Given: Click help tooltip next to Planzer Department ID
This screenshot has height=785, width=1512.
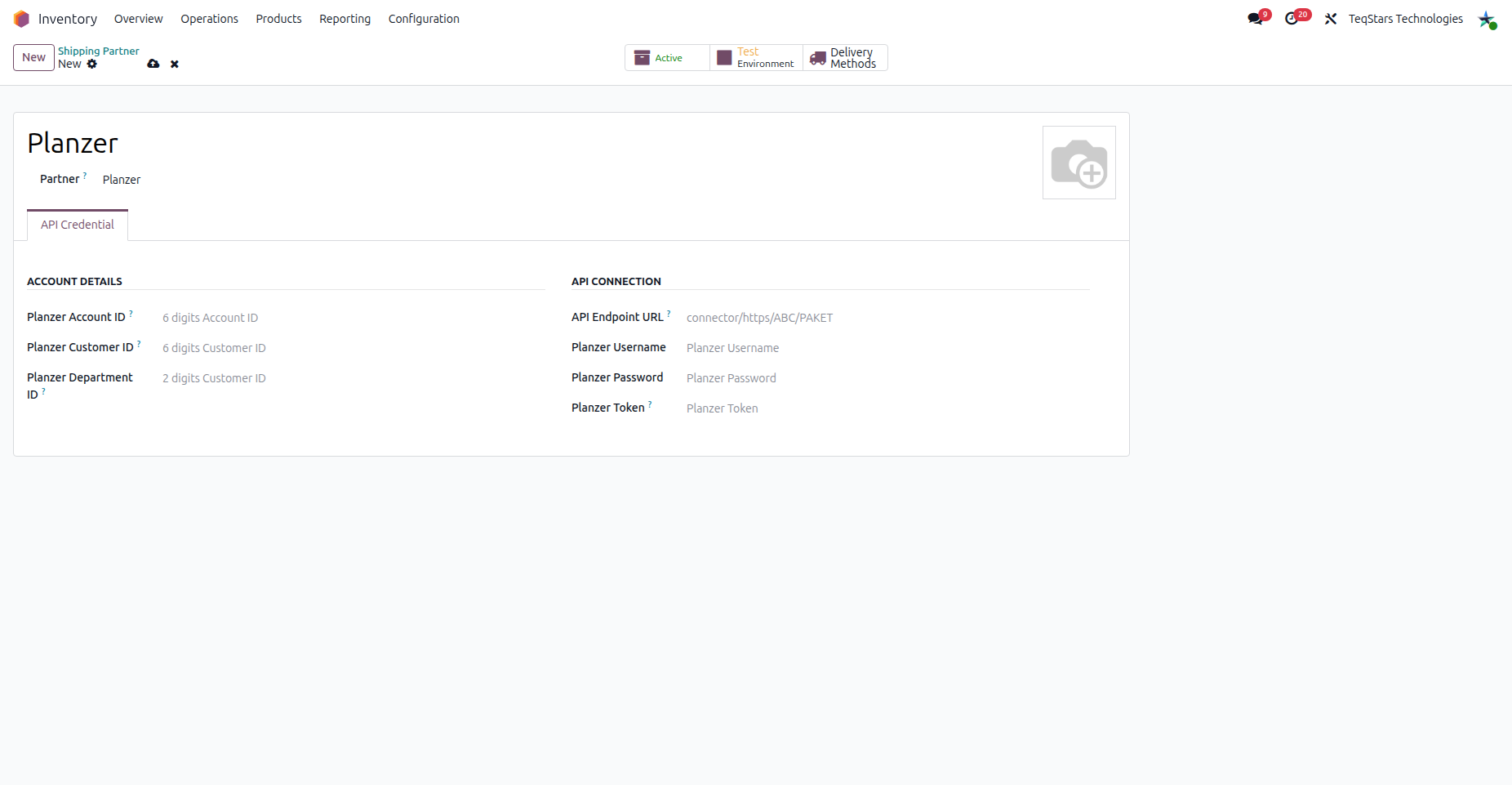Looking at the screenshot, I should [x=43, y=390].
